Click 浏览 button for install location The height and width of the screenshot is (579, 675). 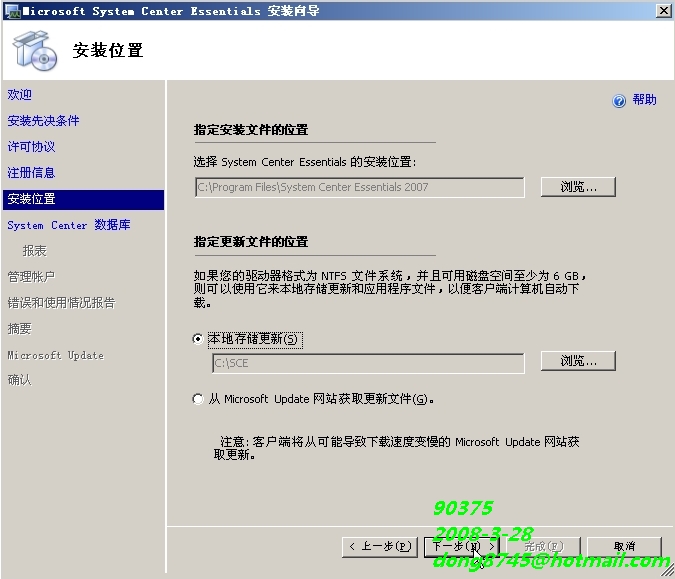point(578,187)
